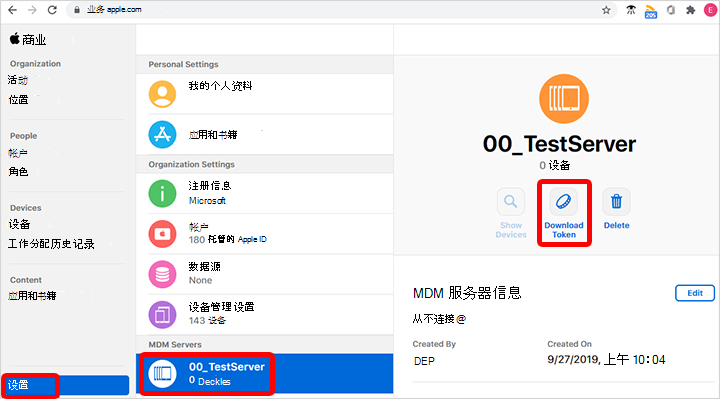This screenshot has width=720, height=399.
Task: Click the large orange MDM server icon
Action: (564, 99)
